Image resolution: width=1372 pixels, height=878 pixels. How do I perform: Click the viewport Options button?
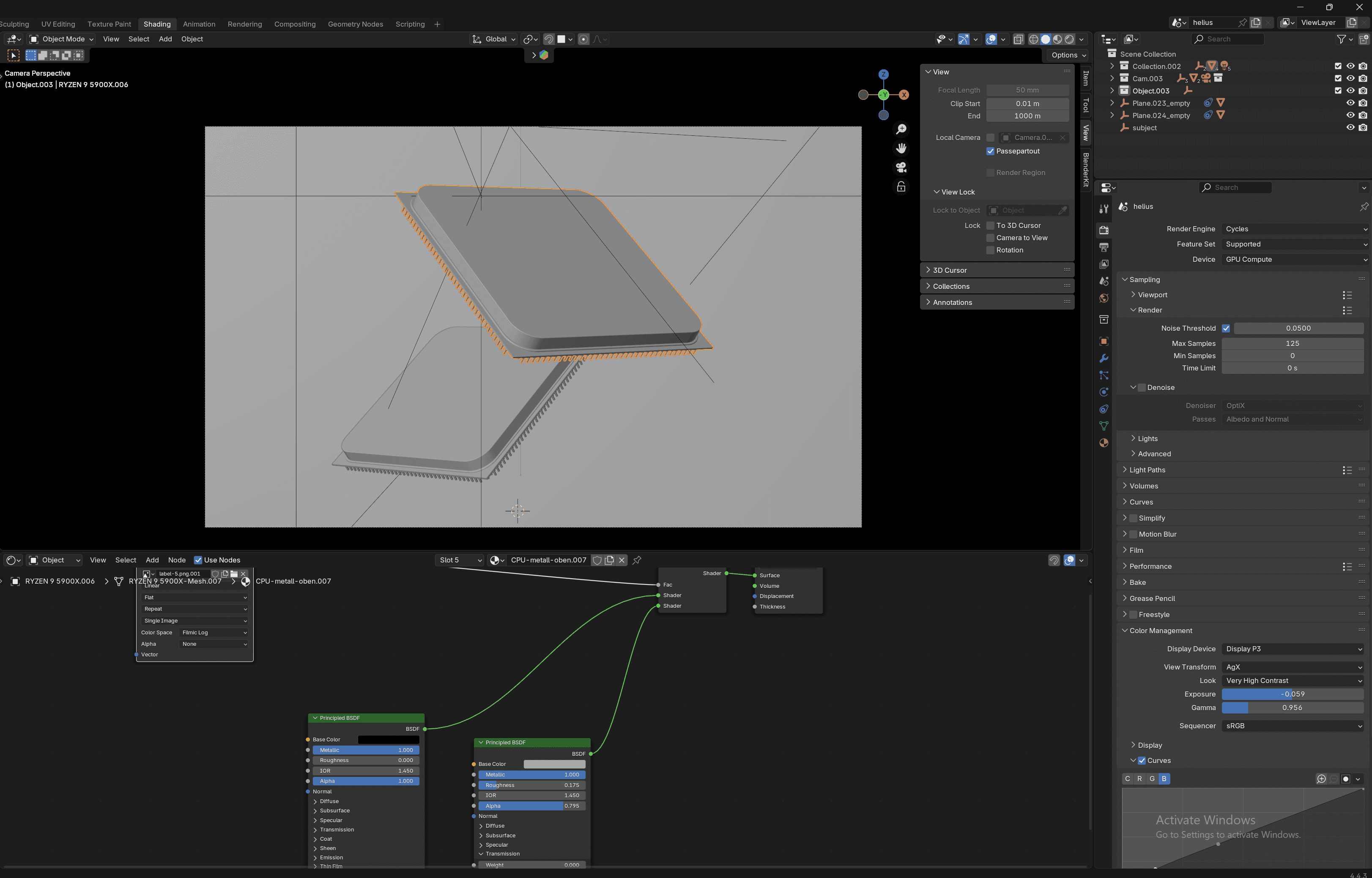[1068, 55]
